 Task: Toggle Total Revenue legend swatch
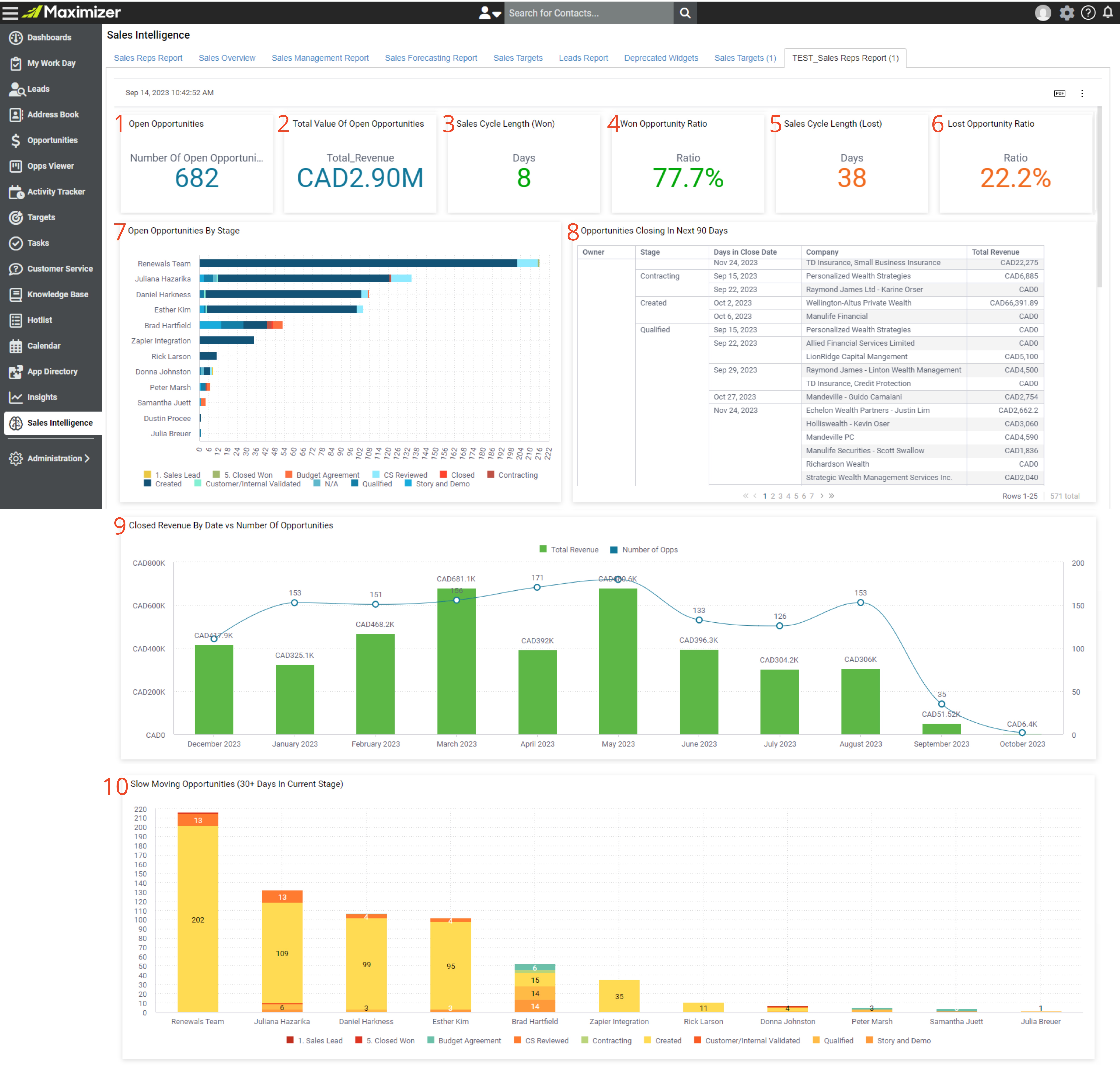543,549
